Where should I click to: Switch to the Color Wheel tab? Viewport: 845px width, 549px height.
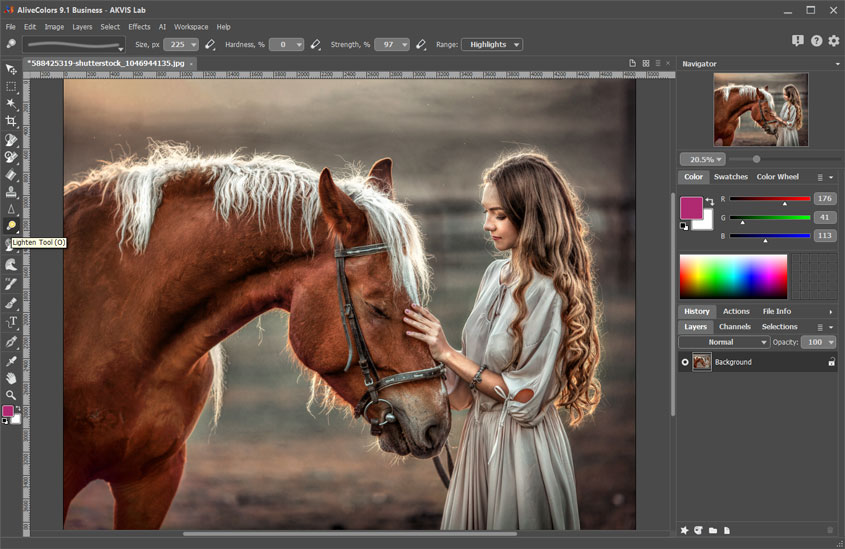(778, 177)
